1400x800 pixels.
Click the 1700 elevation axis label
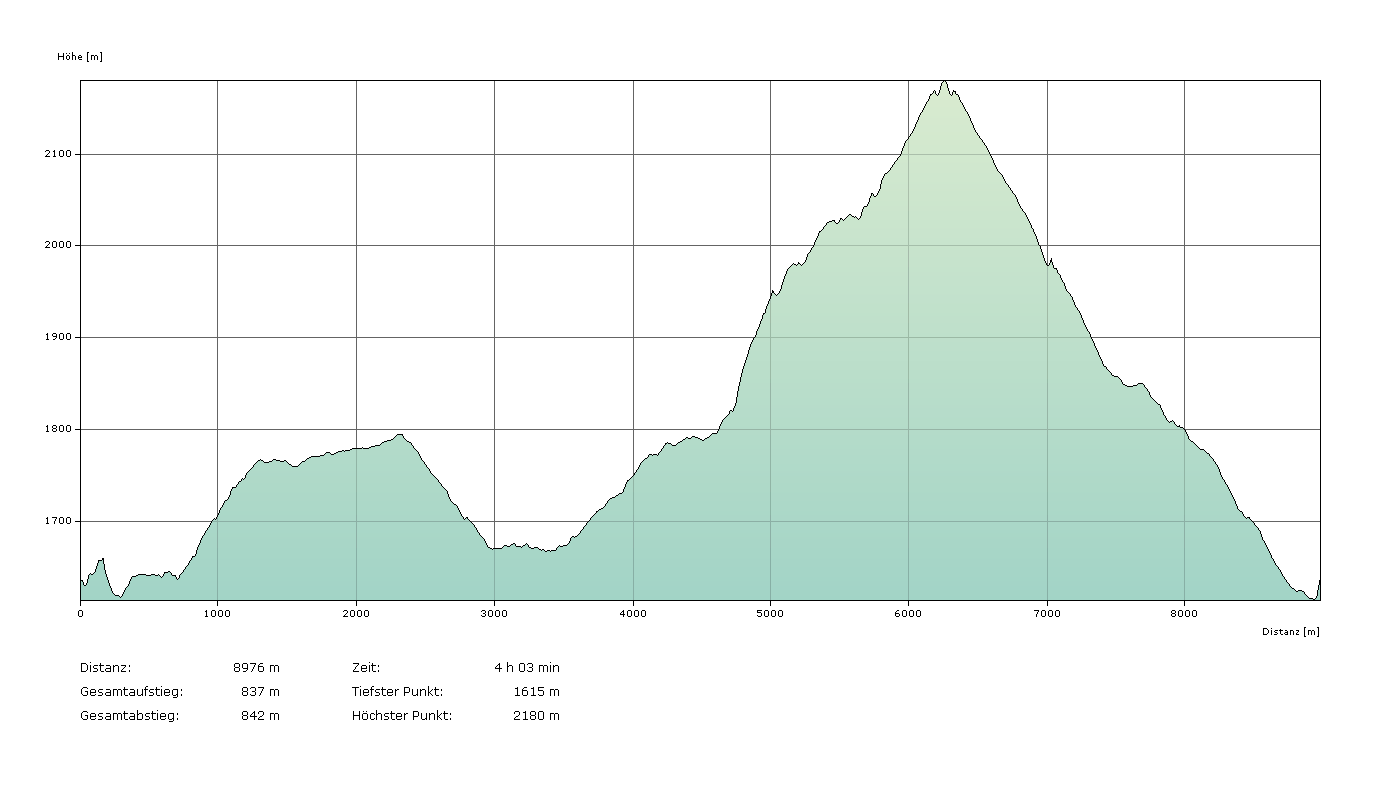pos(59,521)
